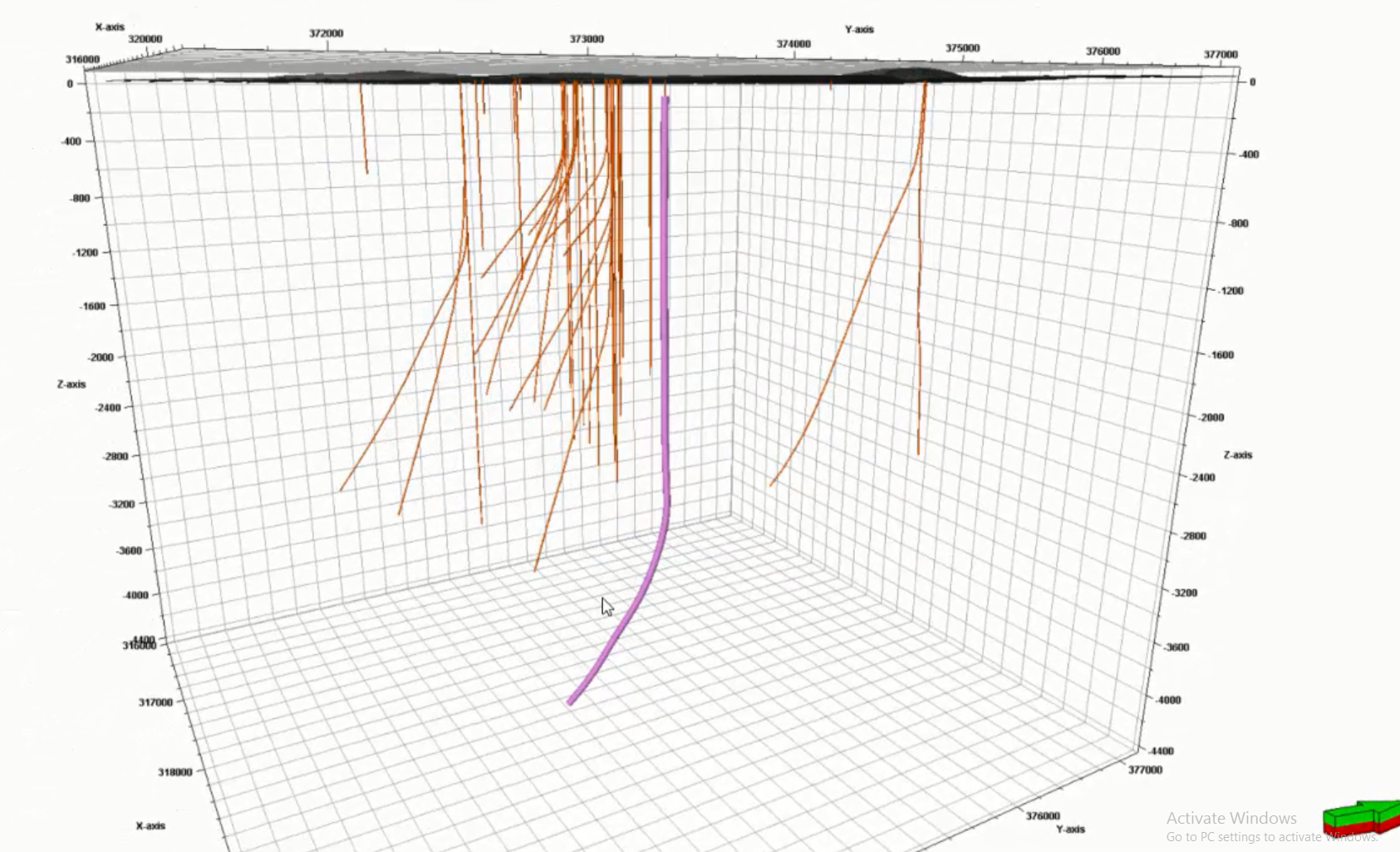Click the Y-axis label at the bottom right
The image size is (1400, 852).
click(x=1070, y=829)
